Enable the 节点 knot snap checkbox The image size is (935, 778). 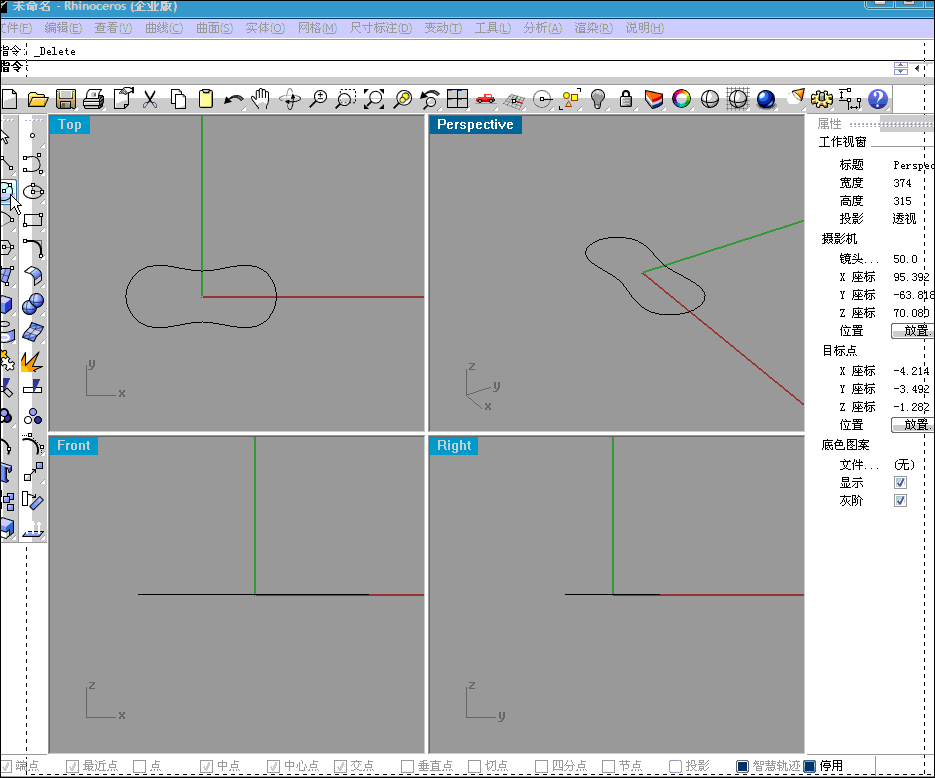[x=609, y=766]
